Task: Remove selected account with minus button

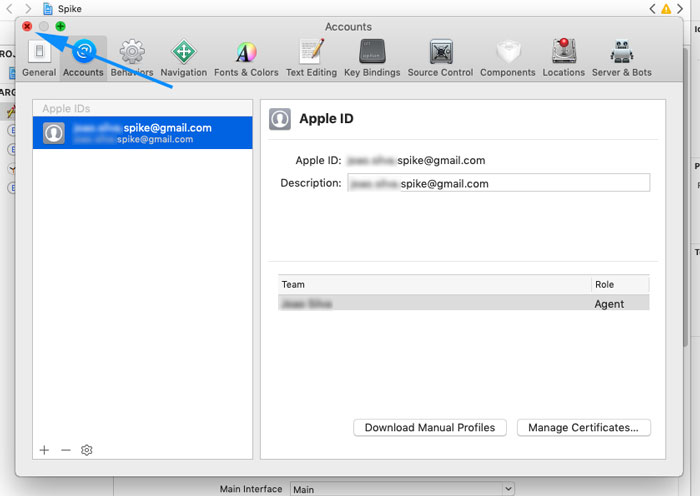Action: point(66,450)
